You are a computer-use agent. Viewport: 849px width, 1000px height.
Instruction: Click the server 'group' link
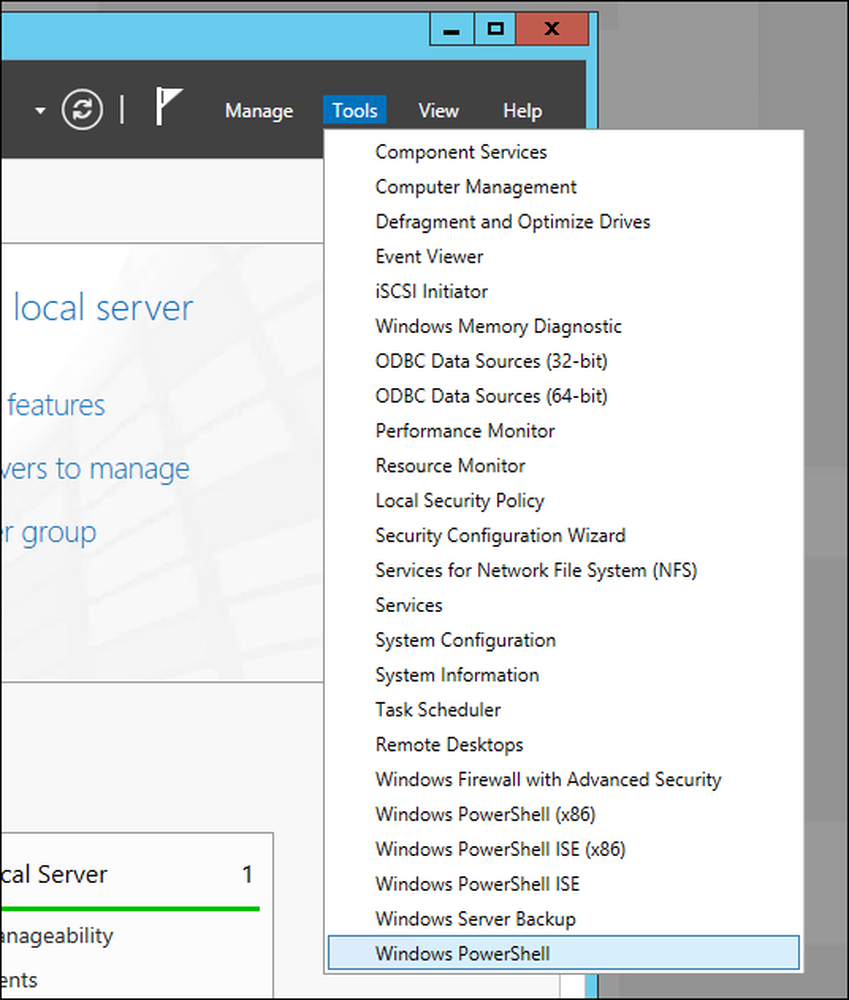(48, 533)
